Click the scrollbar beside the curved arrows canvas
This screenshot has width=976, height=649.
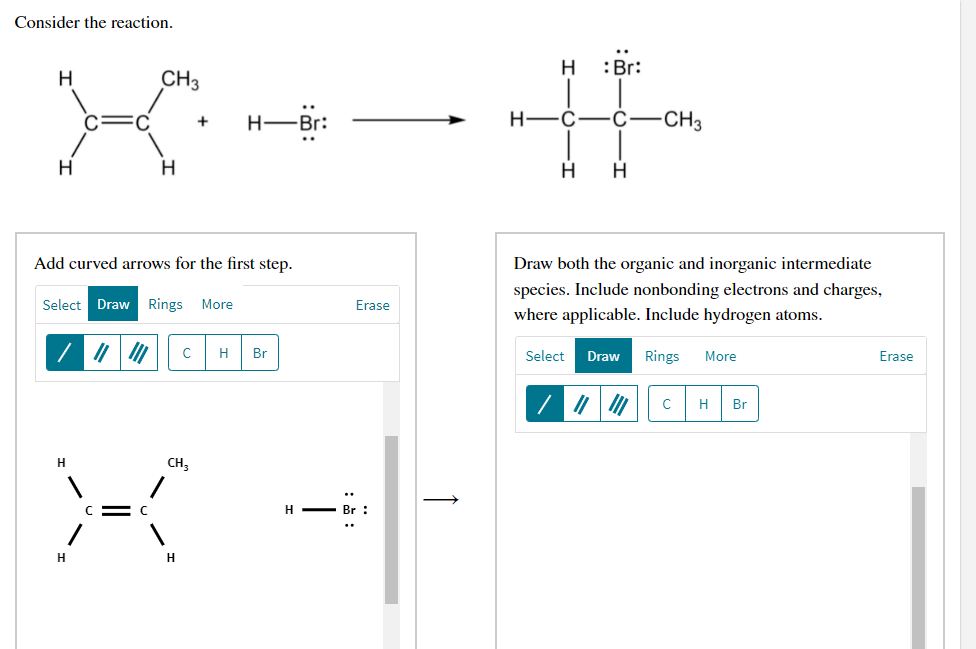[392, 517]
